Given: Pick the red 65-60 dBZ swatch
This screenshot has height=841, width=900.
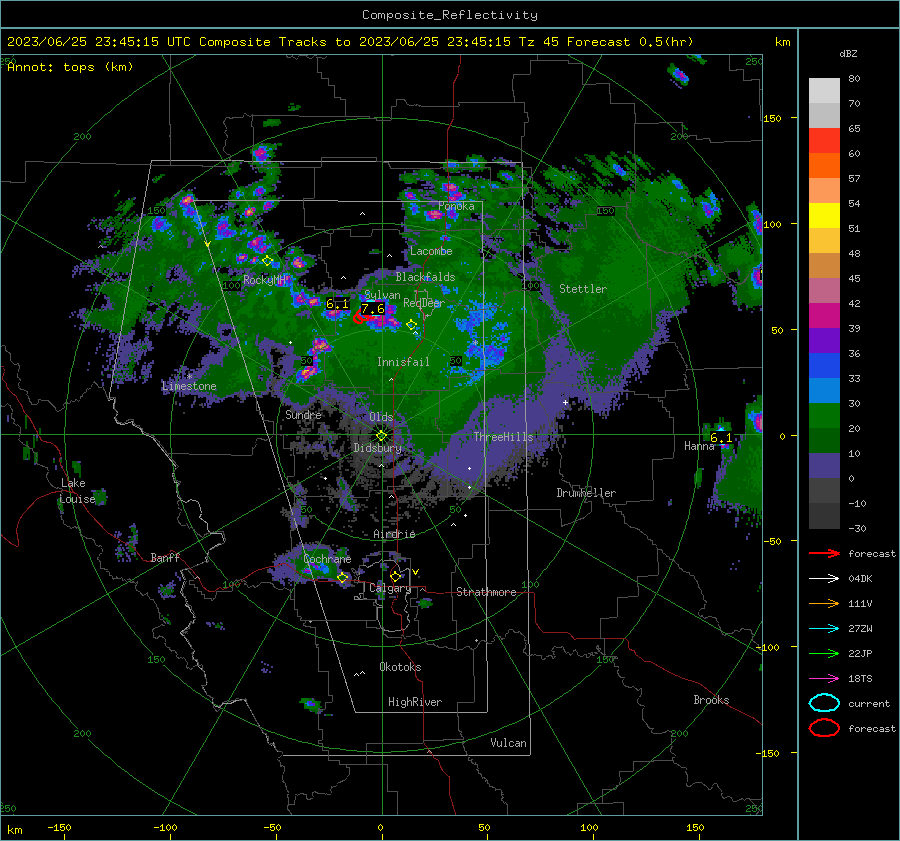Looking at the screenshot, I should [x=824, y=141].
